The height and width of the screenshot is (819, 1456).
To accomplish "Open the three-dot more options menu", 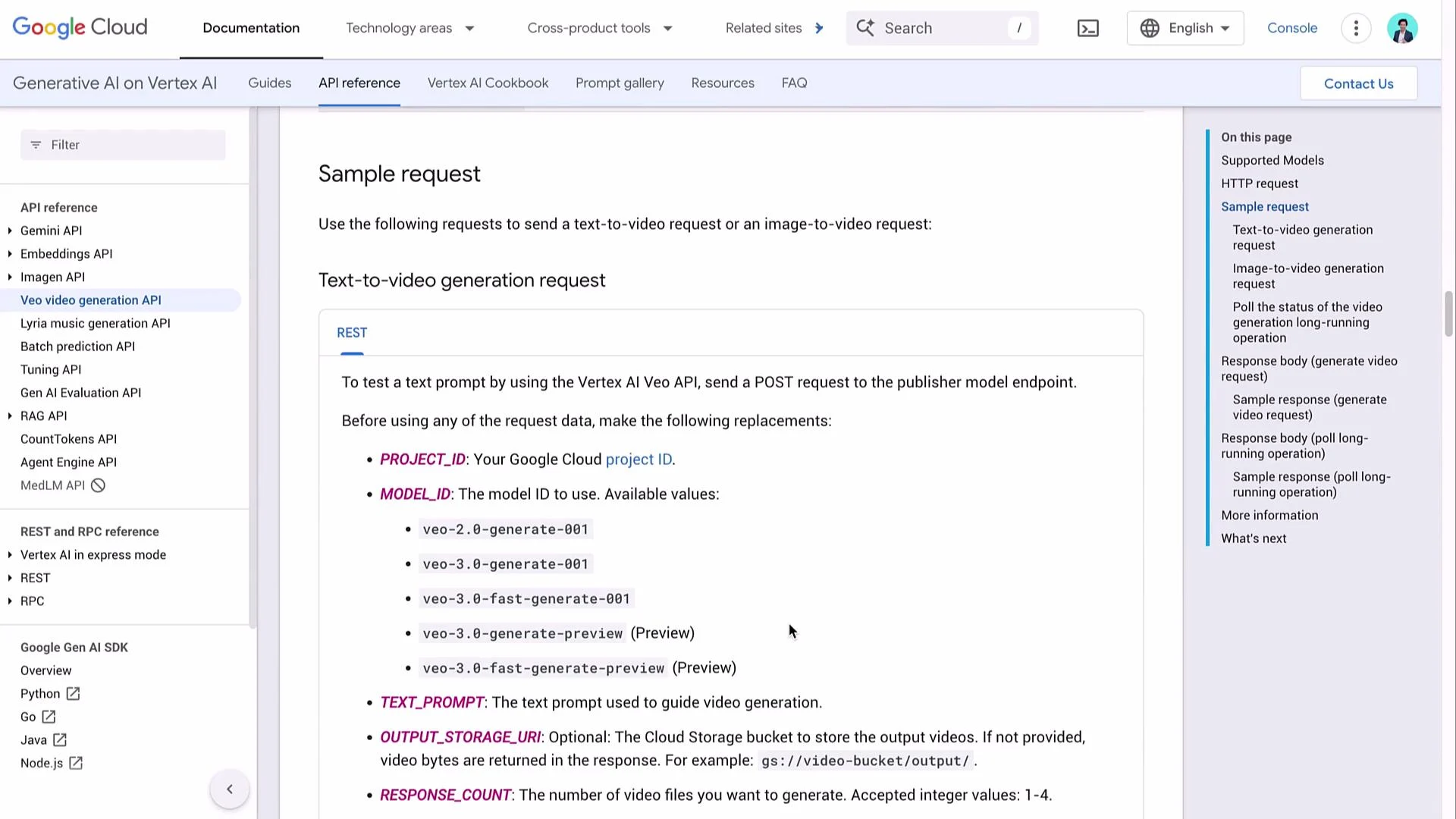I will 1356,29.
